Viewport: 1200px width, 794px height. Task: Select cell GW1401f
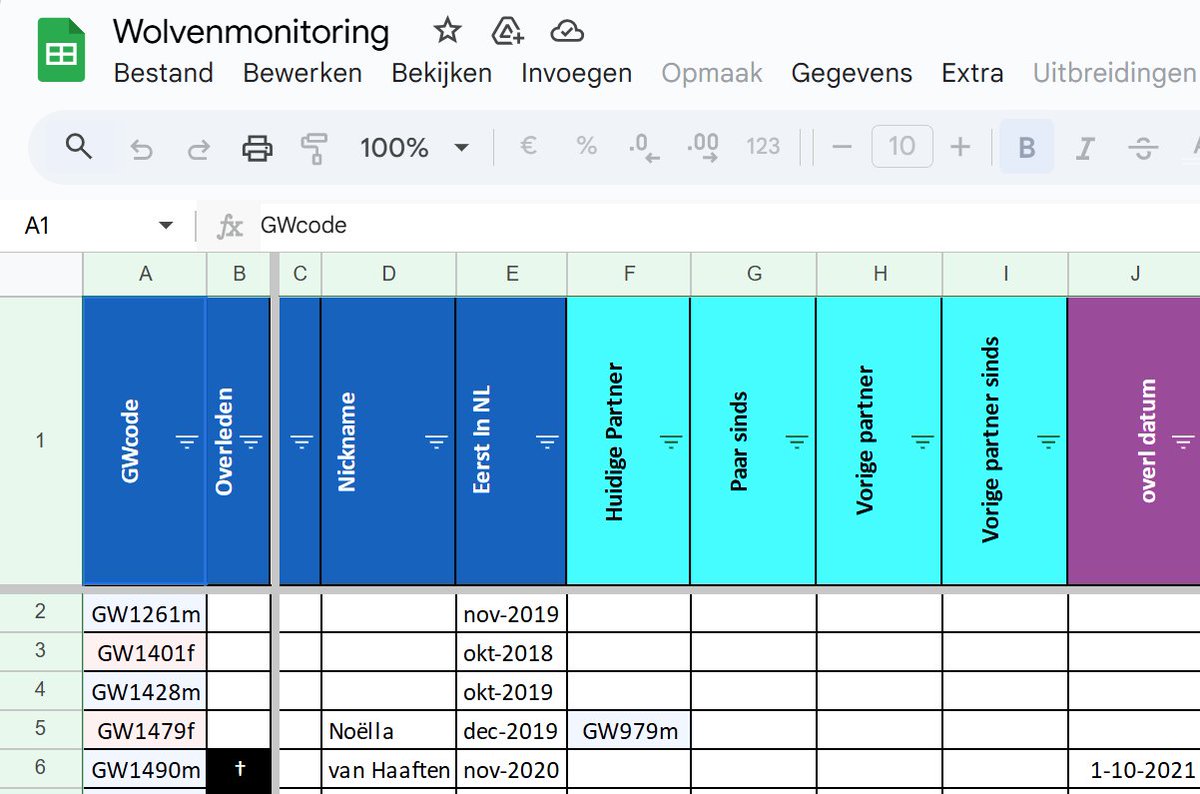[145, 652]
